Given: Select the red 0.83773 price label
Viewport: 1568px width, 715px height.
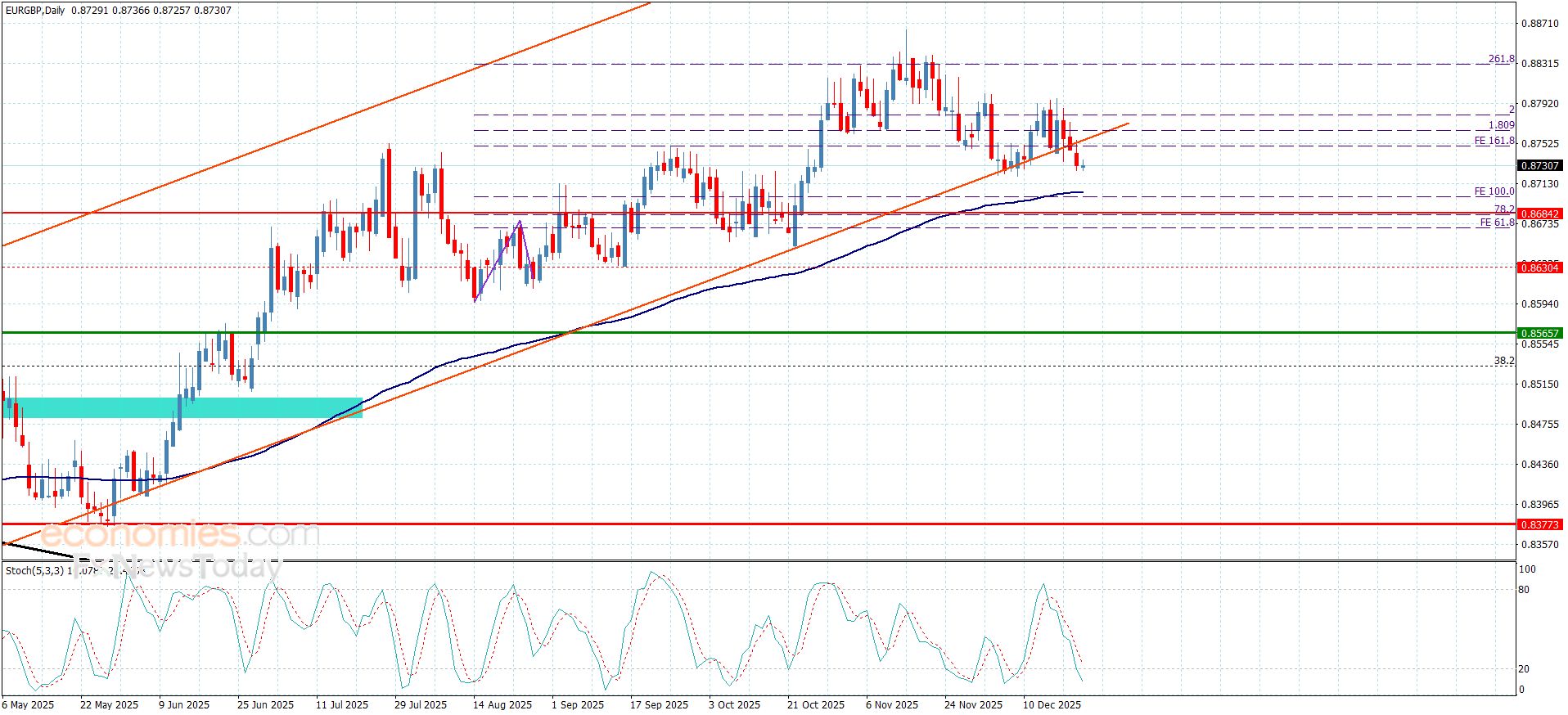Looking at the screenshot, I should point(1539,524).
